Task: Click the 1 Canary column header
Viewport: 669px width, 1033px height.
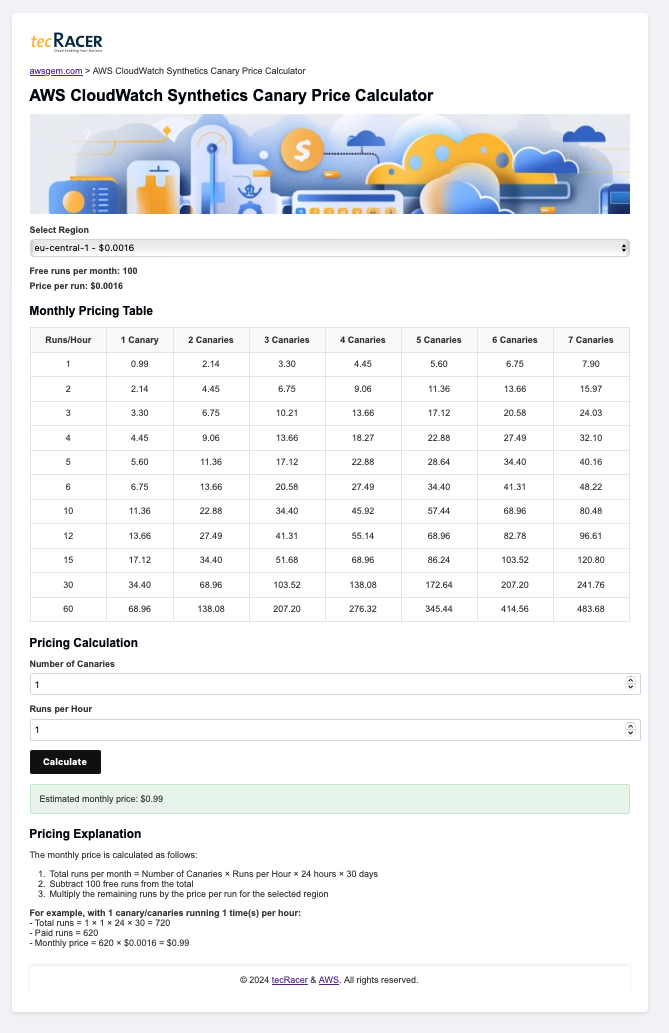Action: coord(140,340)
